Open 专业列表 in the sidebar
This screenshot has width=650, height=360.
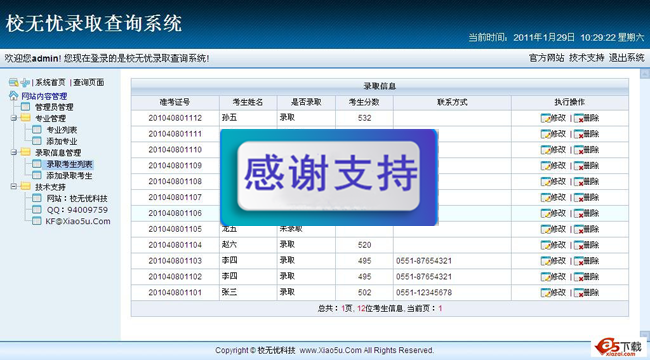tap(61, 130)
